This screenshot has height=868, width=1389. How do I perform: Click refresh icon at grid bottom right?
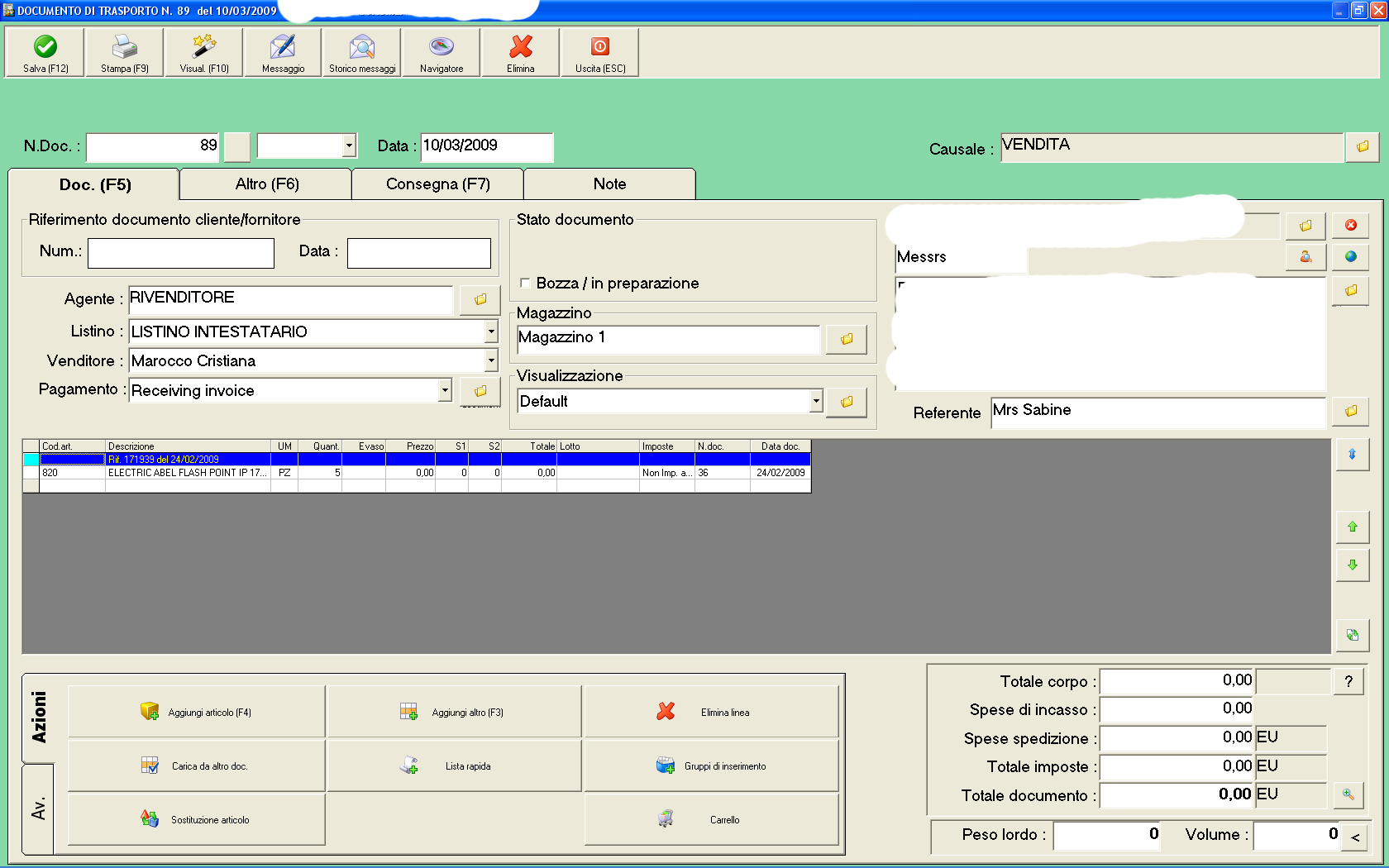coord(1353,636)
